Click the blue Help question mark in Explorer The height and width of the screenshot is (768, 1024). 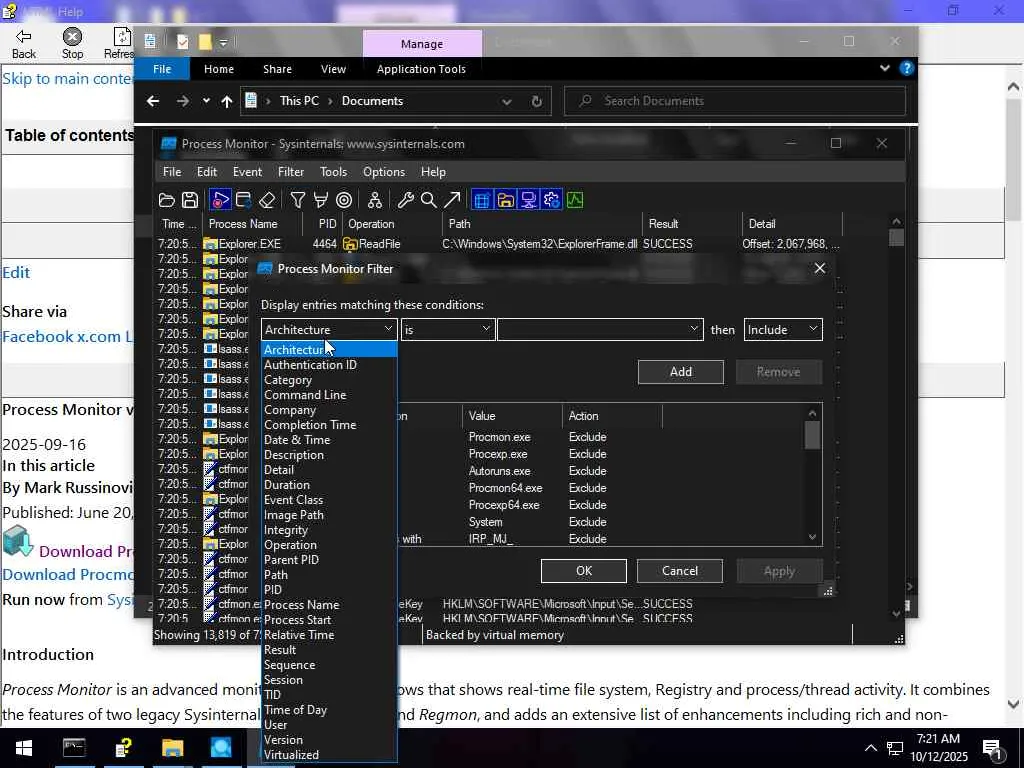coord(906,68)
